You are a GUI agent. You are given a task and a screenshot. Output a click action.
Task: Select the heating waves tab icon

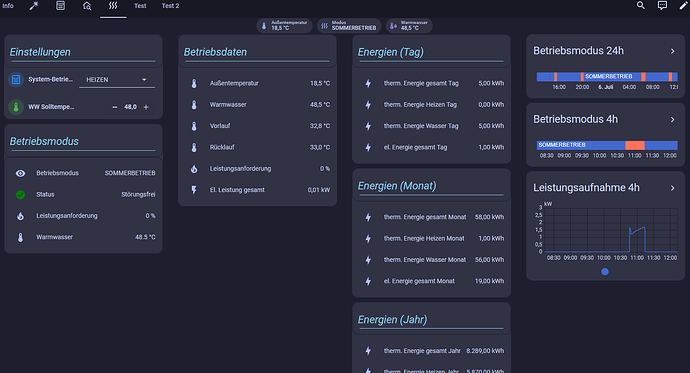click(x=113, y=6)
